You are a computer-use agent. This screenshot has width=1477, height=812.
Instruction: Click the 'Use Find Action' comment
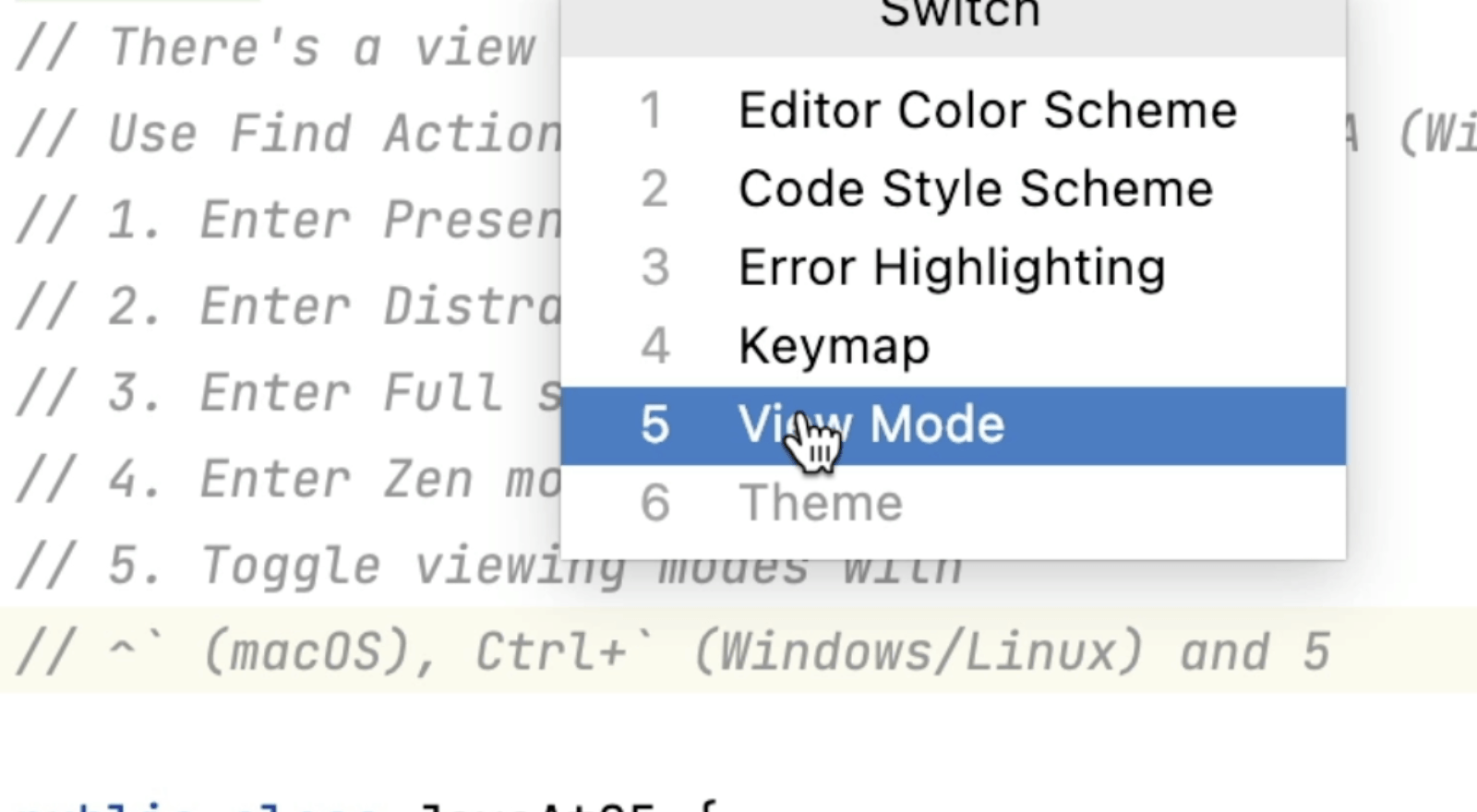pyautogui.click(x=277, y=132)
